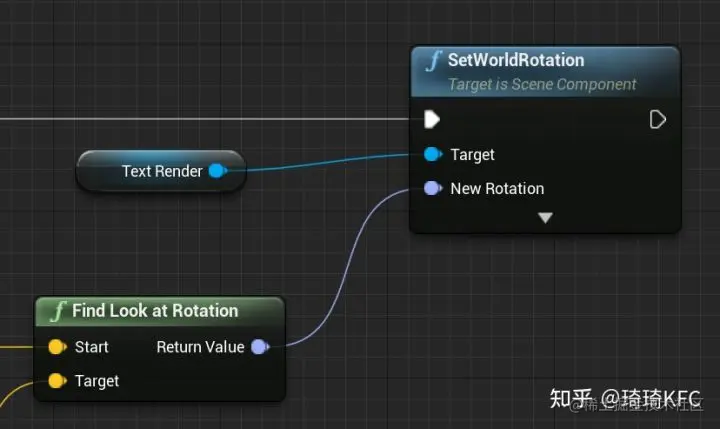Select the Find Look at Rotation node header

[160, 311]
